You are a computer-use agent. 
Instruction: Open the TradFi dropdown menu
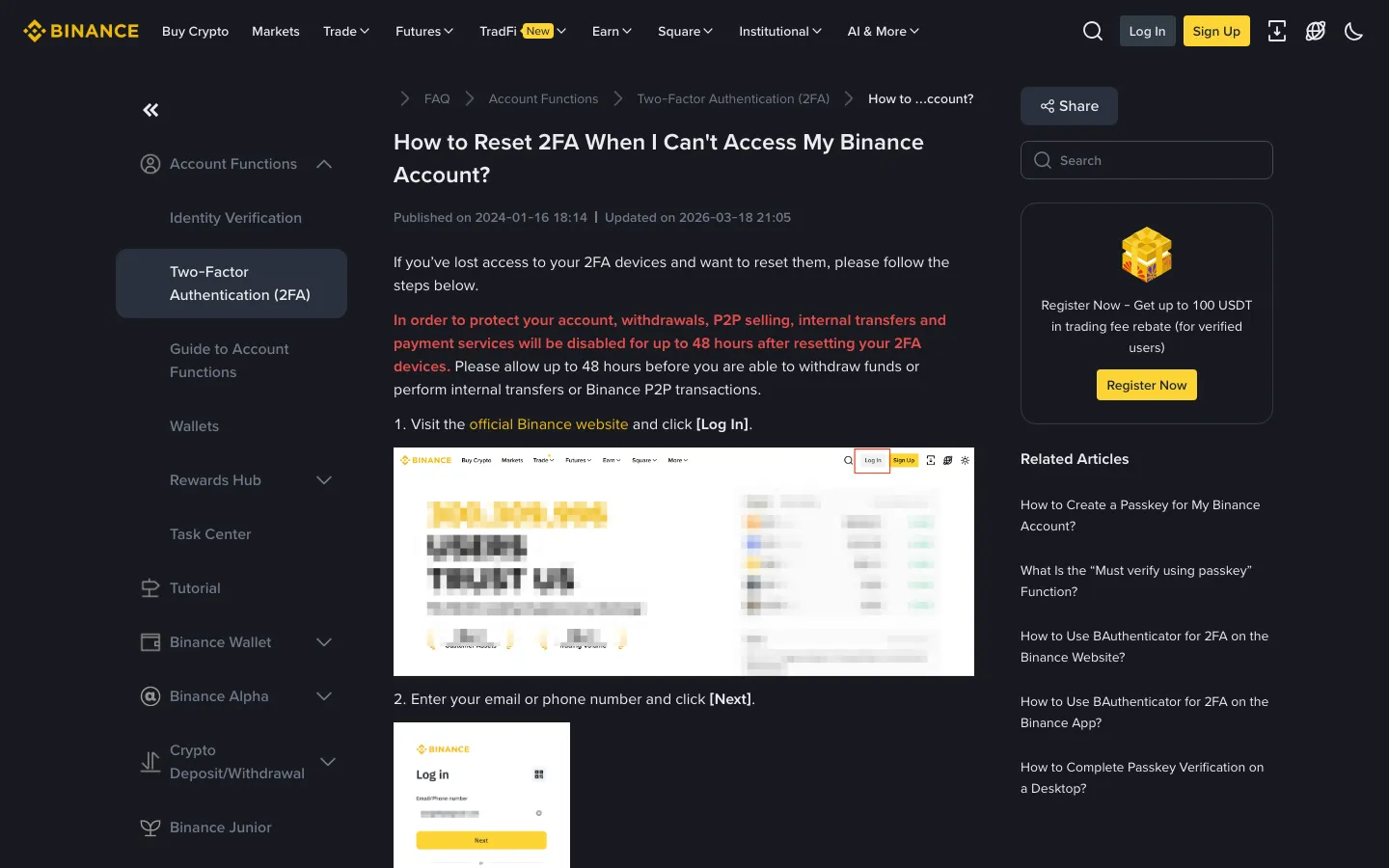point(523,31)
